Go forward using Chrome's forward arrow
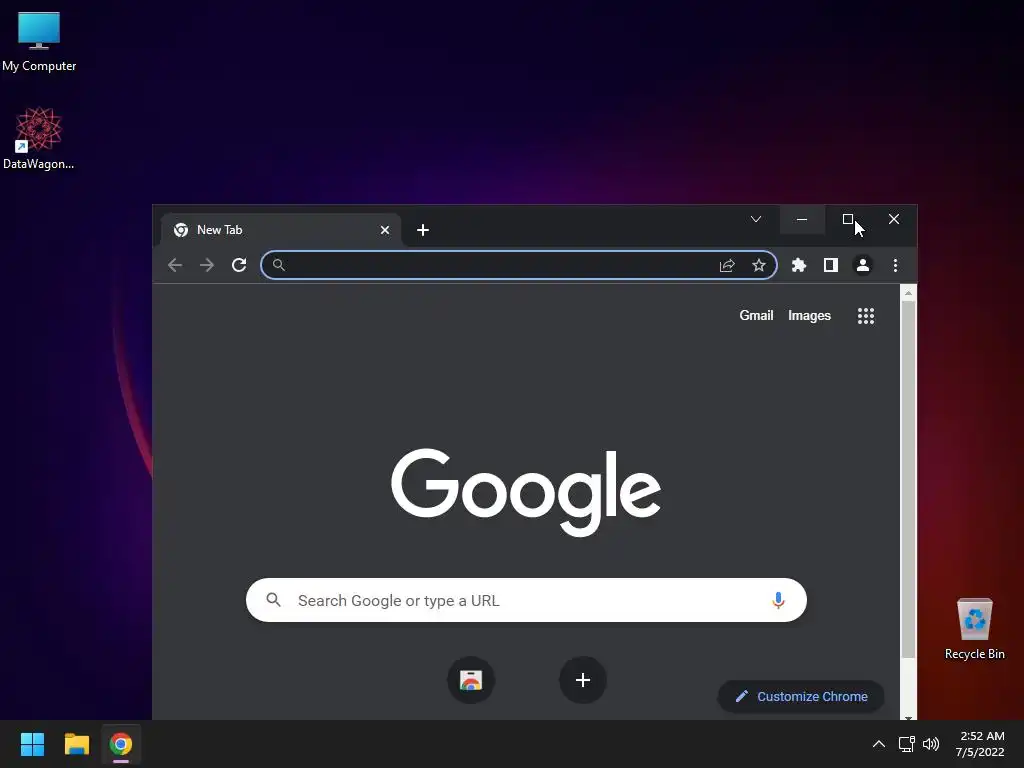Screen dimensions: 1024x768 click(x=206, y=265)
